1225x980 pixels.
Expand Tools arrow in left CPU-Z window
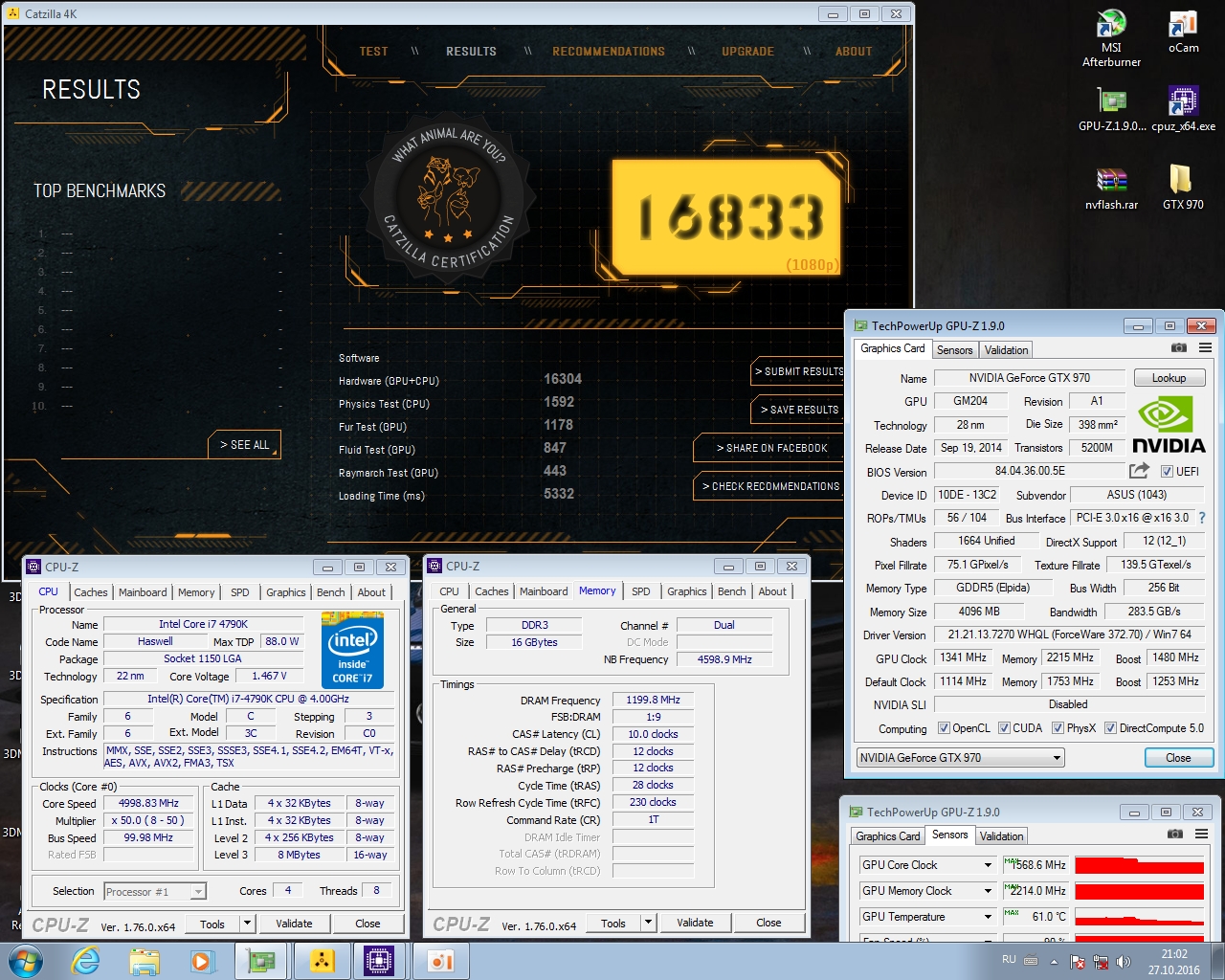(x=248, y=924)
